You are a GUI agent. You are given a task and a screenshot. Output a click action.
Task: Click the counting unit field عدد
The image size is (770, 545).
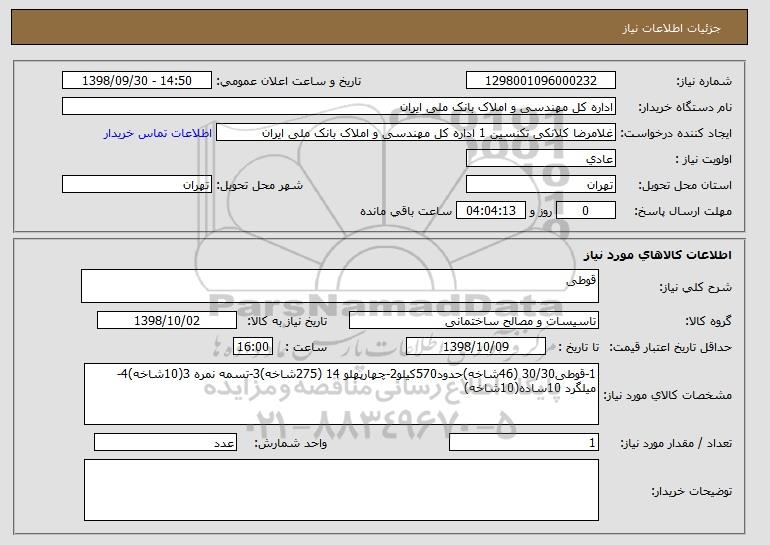(165, 442)
